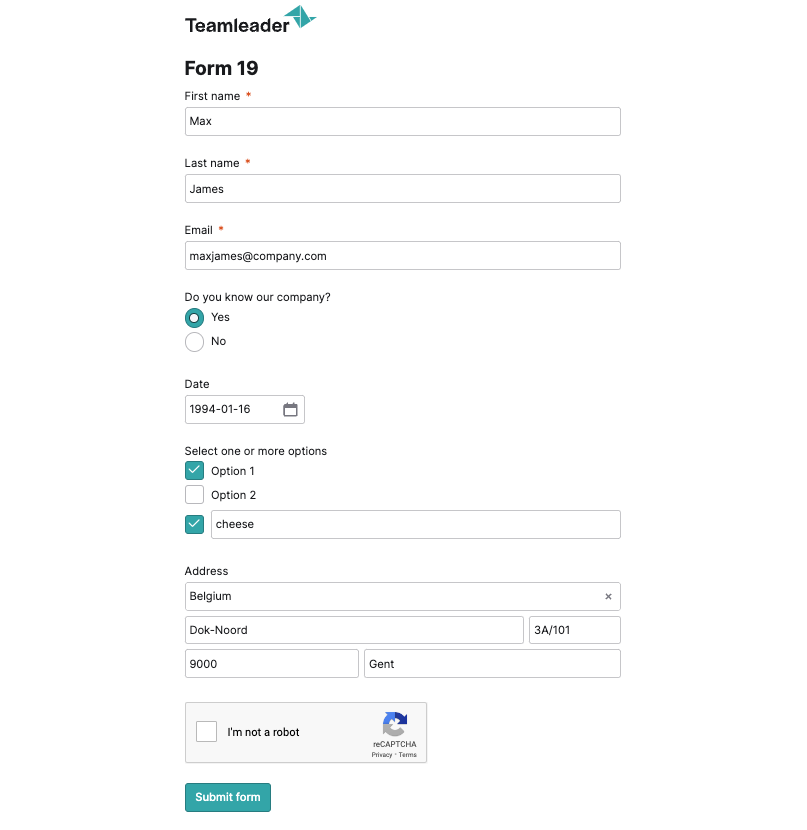Tick the I'm not a robot checkbox
Screen dimensions: 807x830
click(x=206, y=732)
